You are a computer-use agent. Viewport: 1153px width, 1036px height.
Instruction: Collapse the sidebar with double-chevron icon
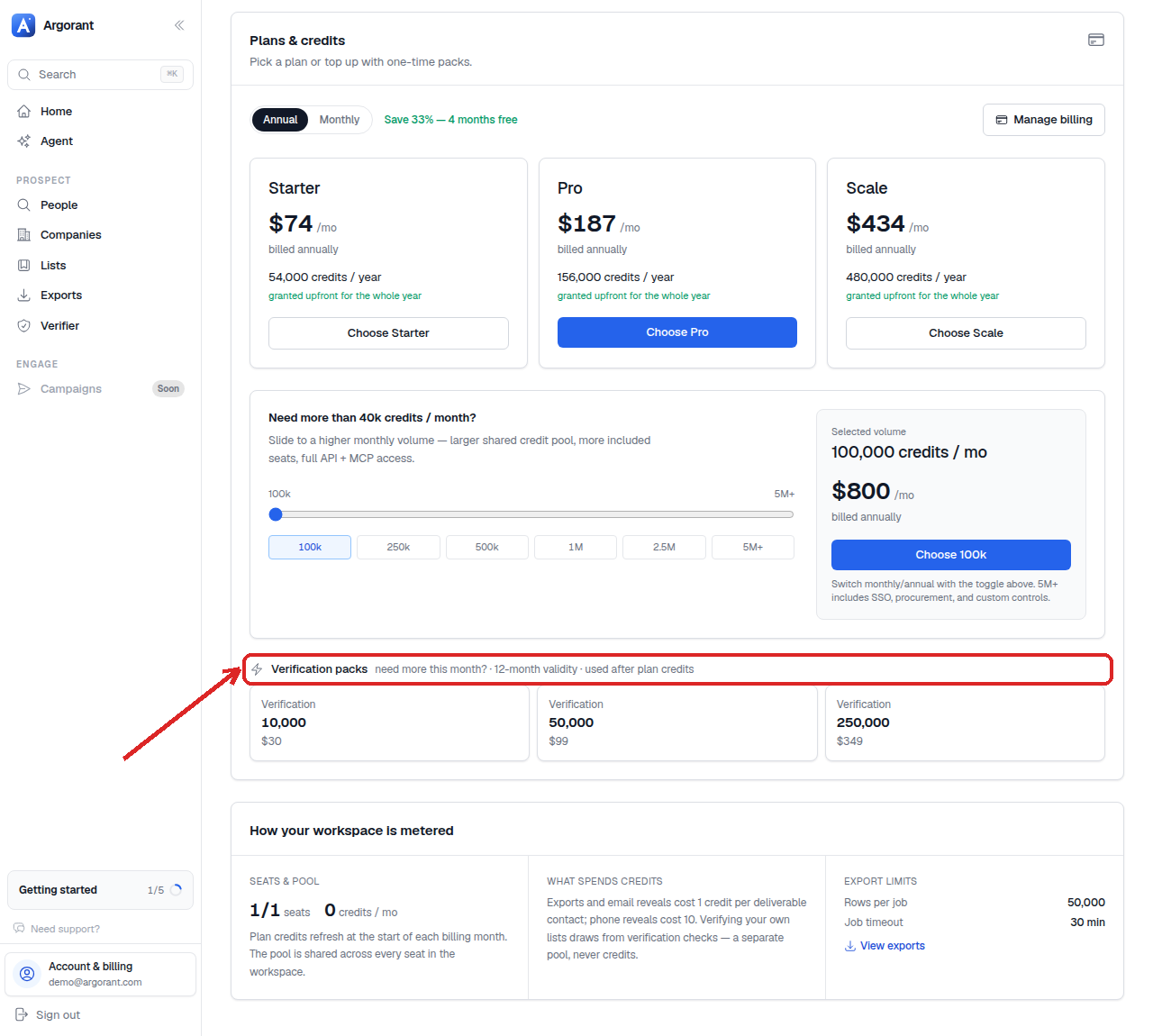(179, 25)
